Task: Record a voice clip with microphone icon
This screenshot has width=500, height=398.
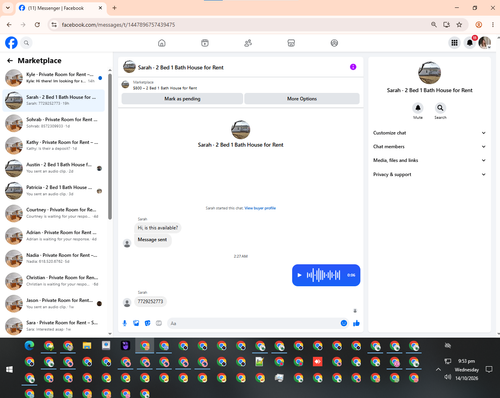Action: tap(125, 323)
